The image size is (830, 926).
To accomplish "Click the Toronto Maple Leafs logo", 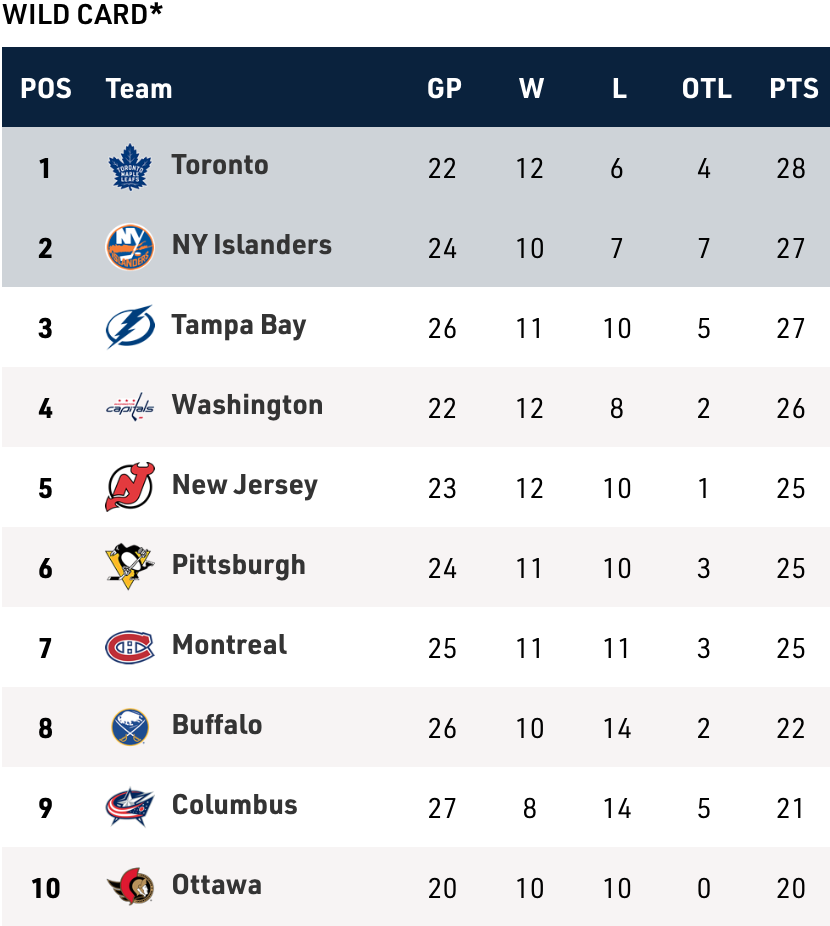I will tap(129, 167).
